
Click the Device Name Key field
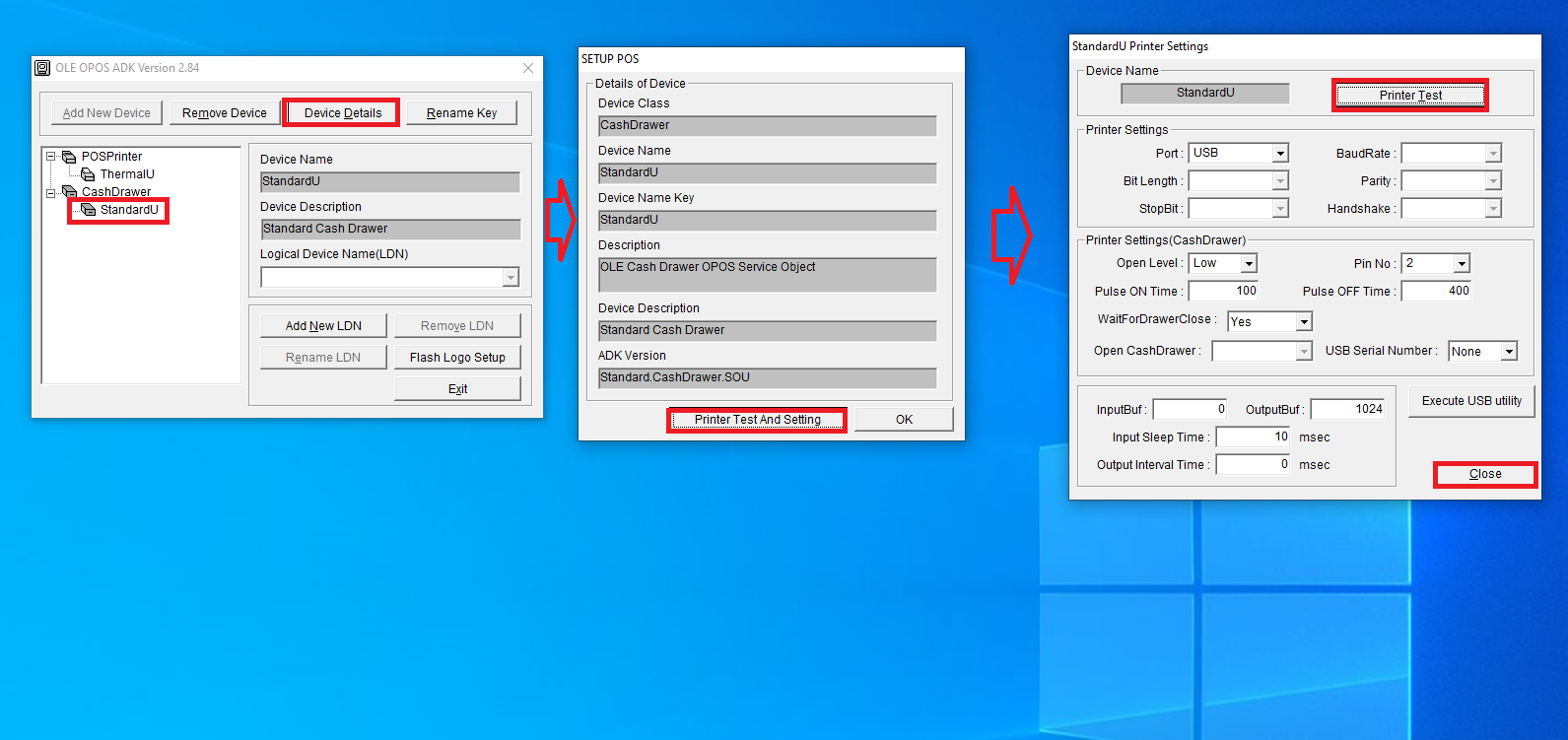767,220
